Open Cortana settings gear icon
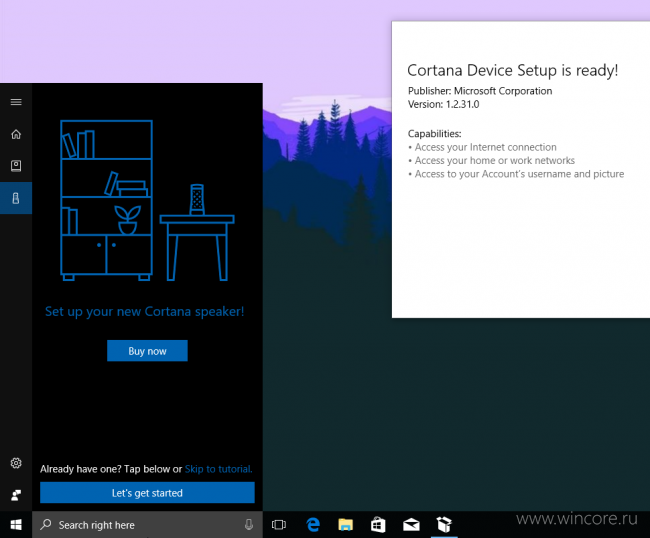 (16, 463)
